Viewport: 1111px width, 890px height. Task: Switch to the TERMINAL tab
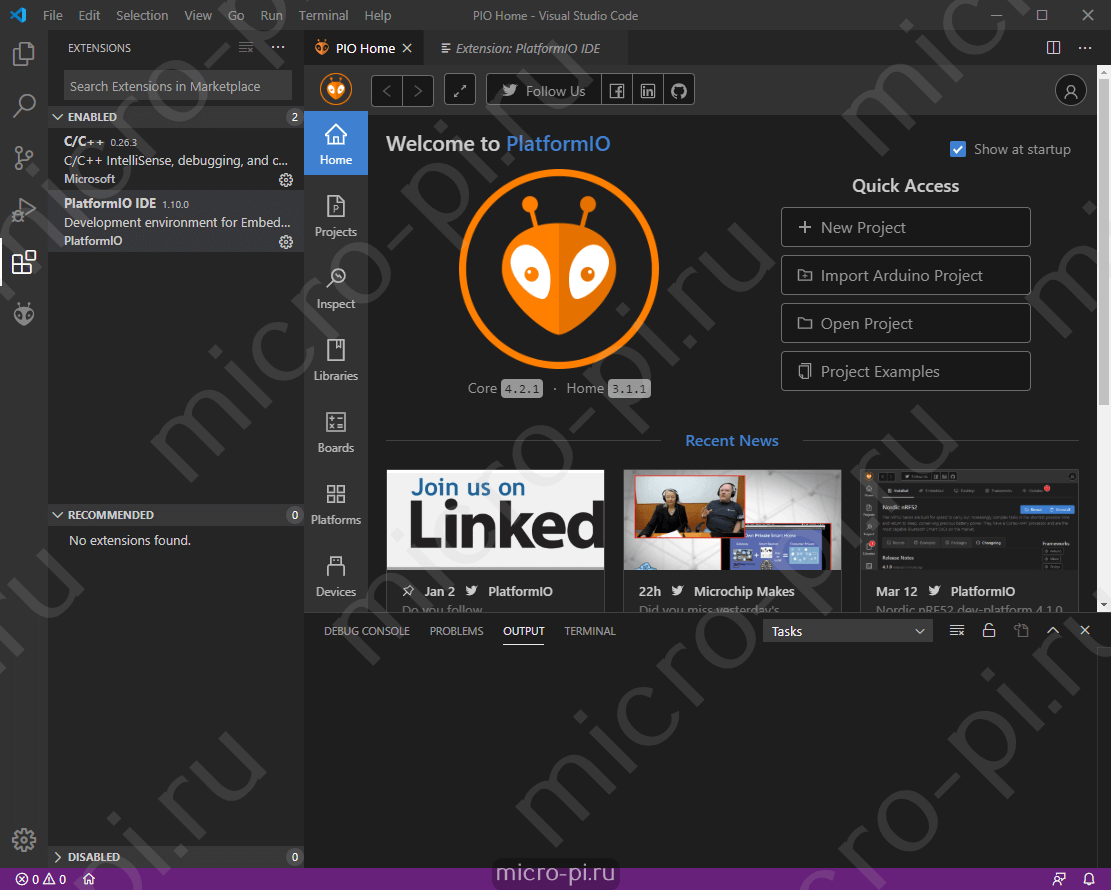click(589, 631)
